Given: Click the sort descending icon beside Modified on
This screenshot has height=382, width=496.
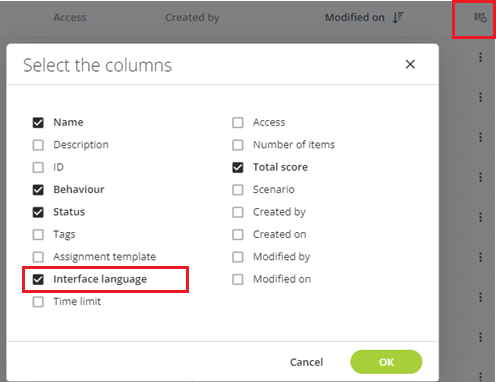Looking at the screenshot, I should [x=398, y=17].
